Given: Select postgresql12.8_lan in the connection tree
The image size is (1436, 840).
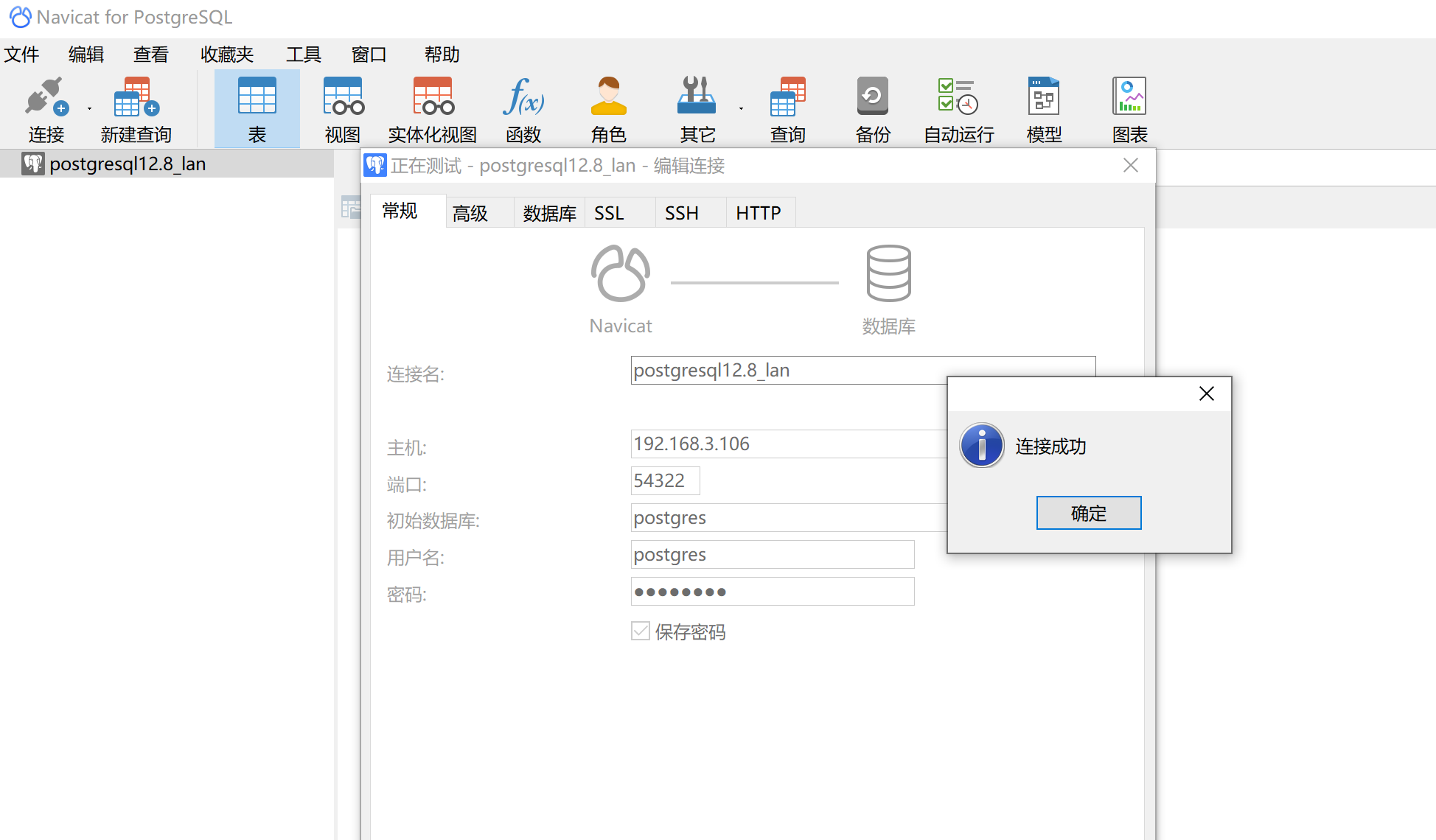Looking at the screenshot, I should (127, 164).
